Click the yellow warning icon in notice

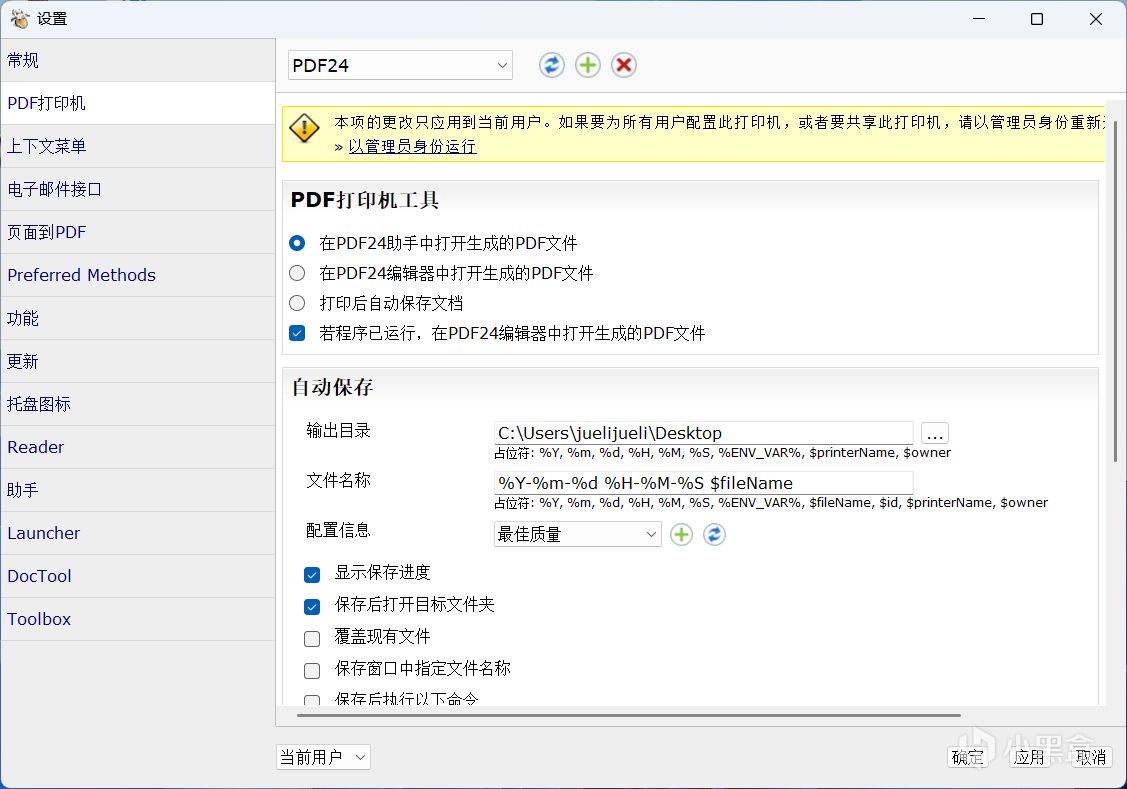[304, 129]
